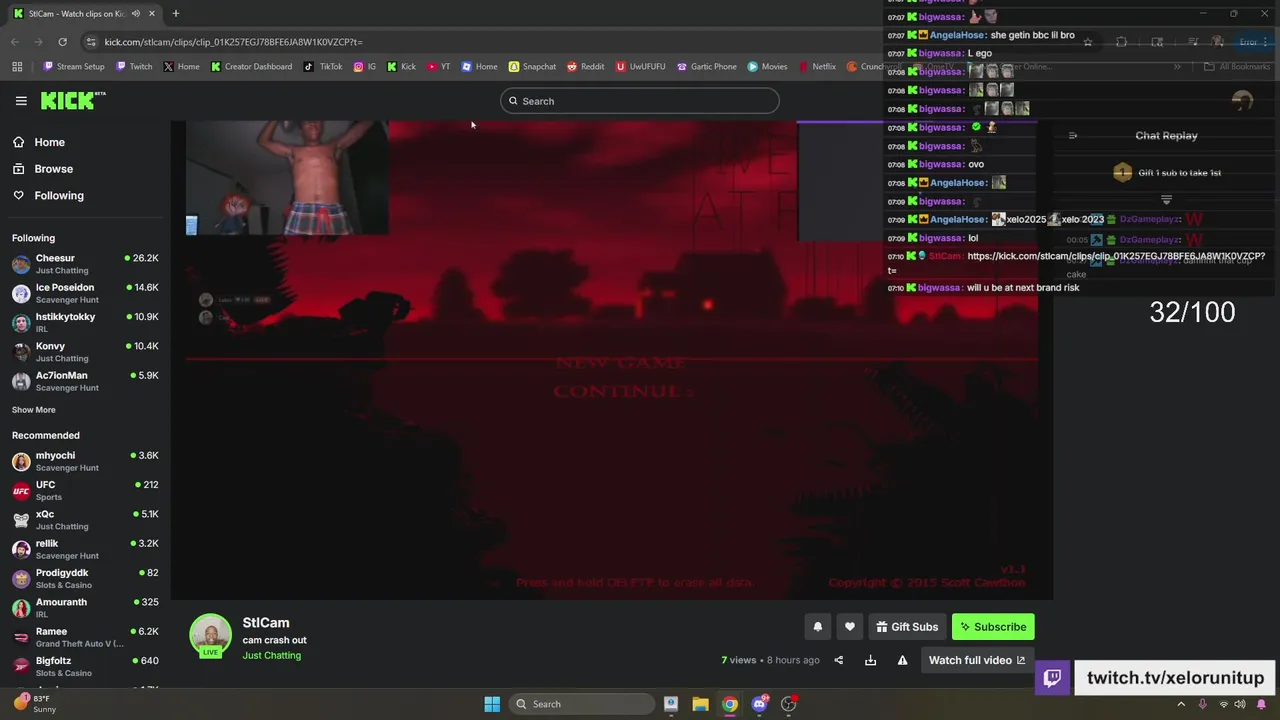The image size is (1280, 720).
Task: Open Creator Dashboard bookmark
Action: [x=251, y=67]
